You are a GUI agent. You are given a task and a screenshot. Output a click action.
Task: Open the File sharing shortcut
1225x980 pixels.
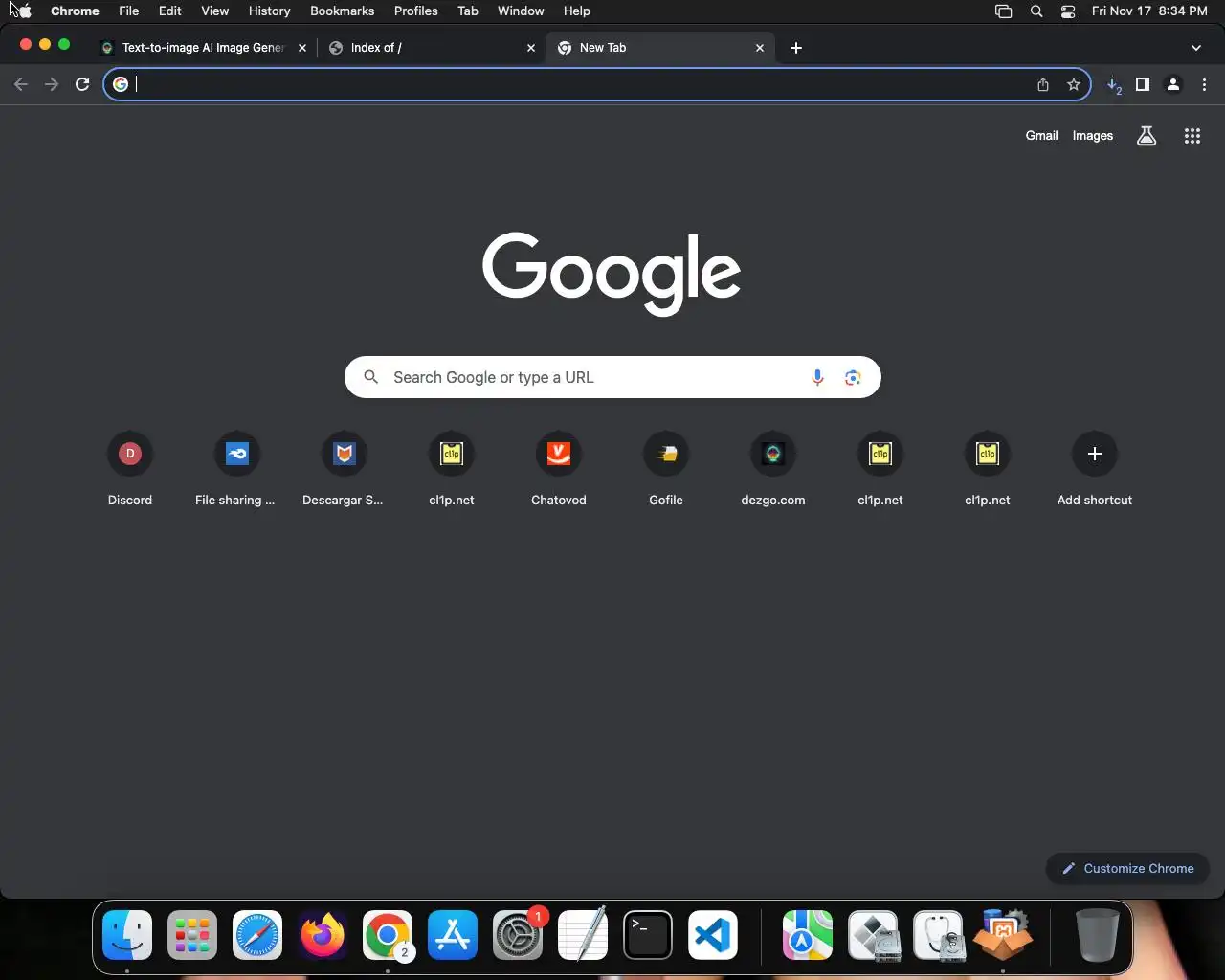237,469
